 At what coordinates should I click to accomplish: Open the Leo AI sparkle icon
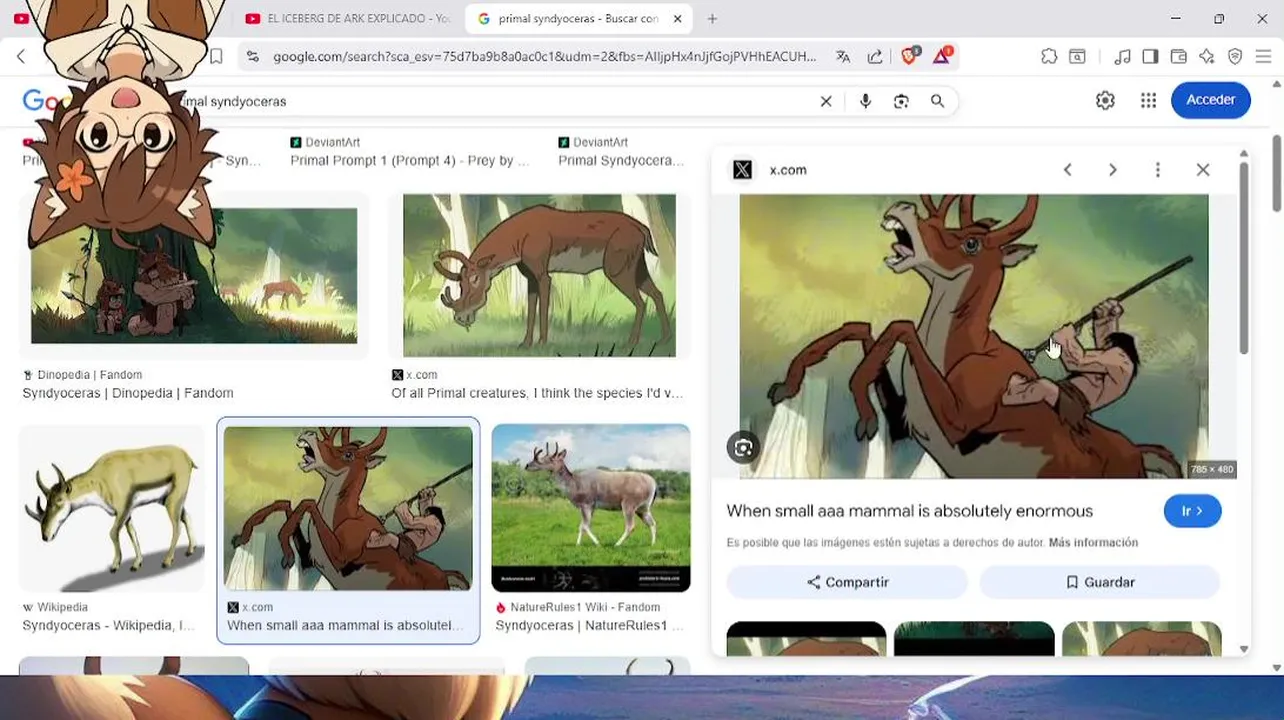1207,57
